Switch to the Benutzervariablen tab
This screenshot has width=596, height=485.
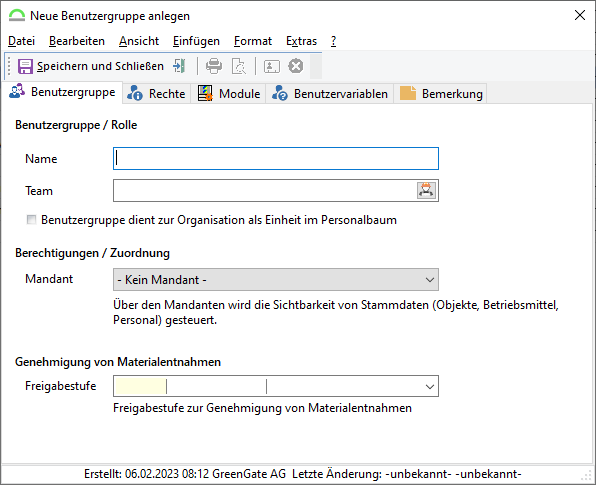click(330, 94)
